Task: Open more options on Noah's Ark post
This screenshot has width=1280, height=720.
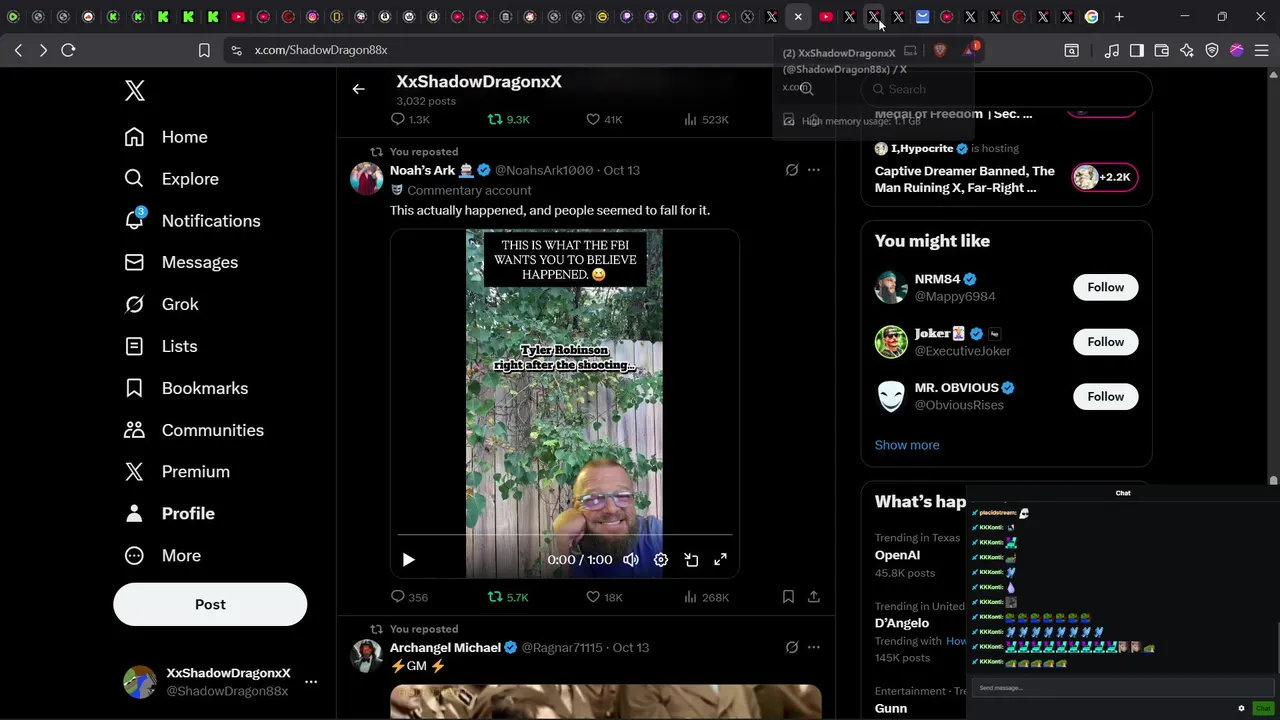Action: [x=814, y=170]
